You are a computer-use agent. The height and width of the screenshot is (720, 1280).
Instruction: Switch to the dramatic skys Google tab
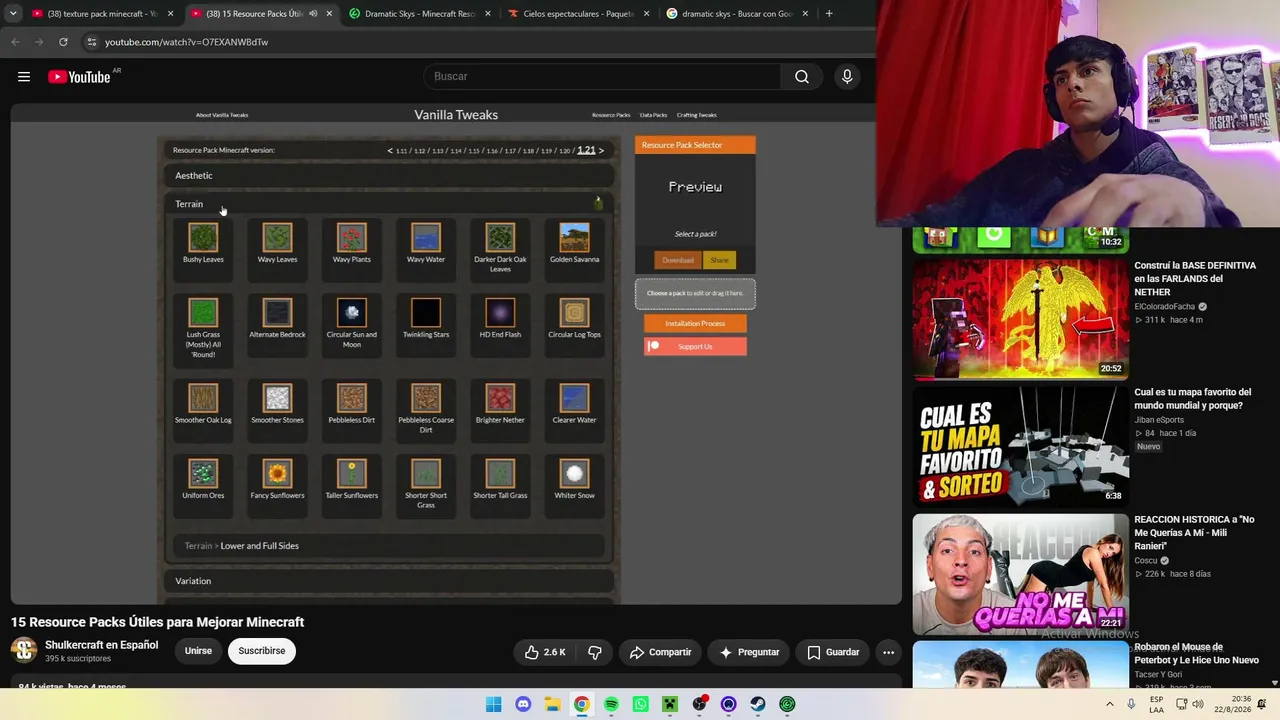[x=738, y=14]
